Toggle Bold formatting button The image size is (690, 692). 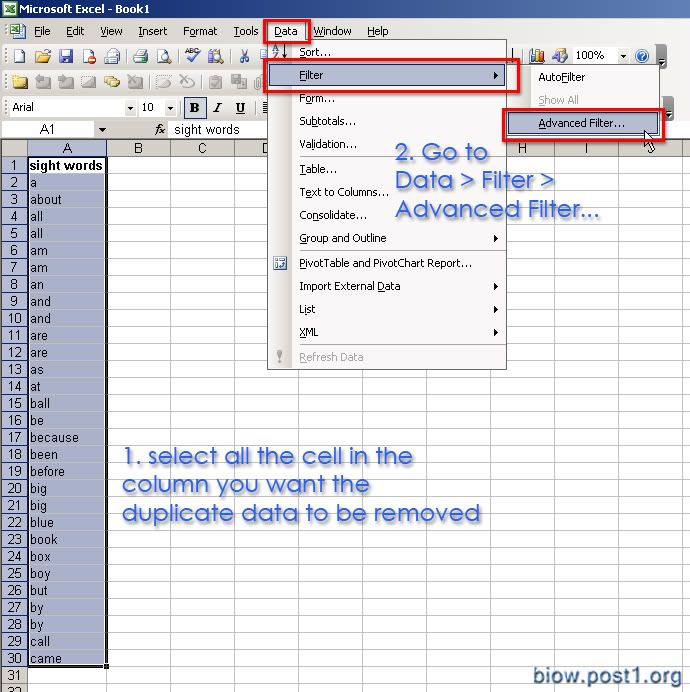pos(195,108)
